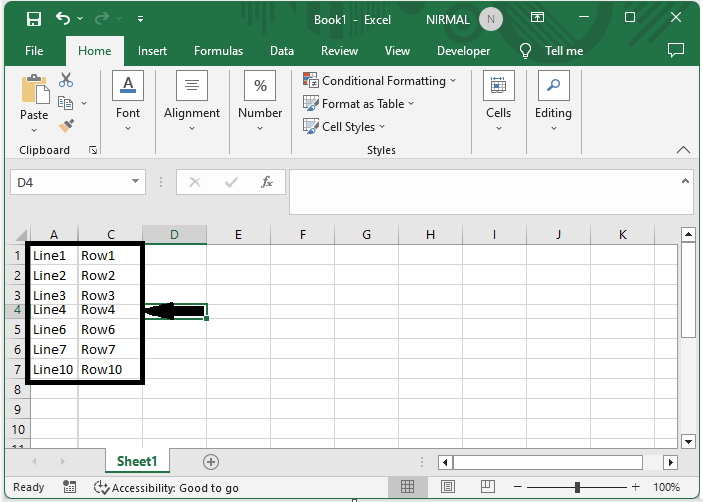Click the Select All corner triangle
Image resolution: width=703 pixels, height=502 pixels.
[20, 234]
